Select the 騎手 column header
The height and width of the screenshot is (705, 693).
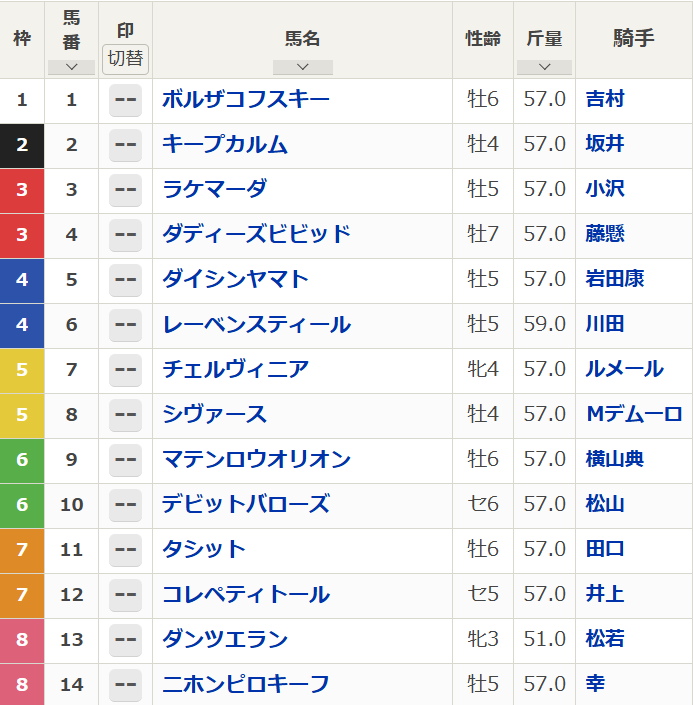click(x=633, y=39)
